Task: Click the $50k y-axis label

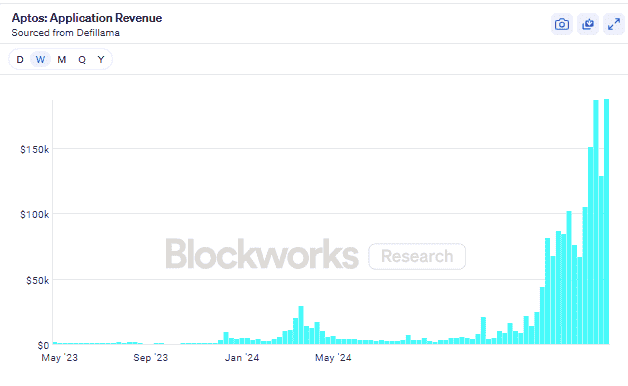Action: tap(38, 280)
